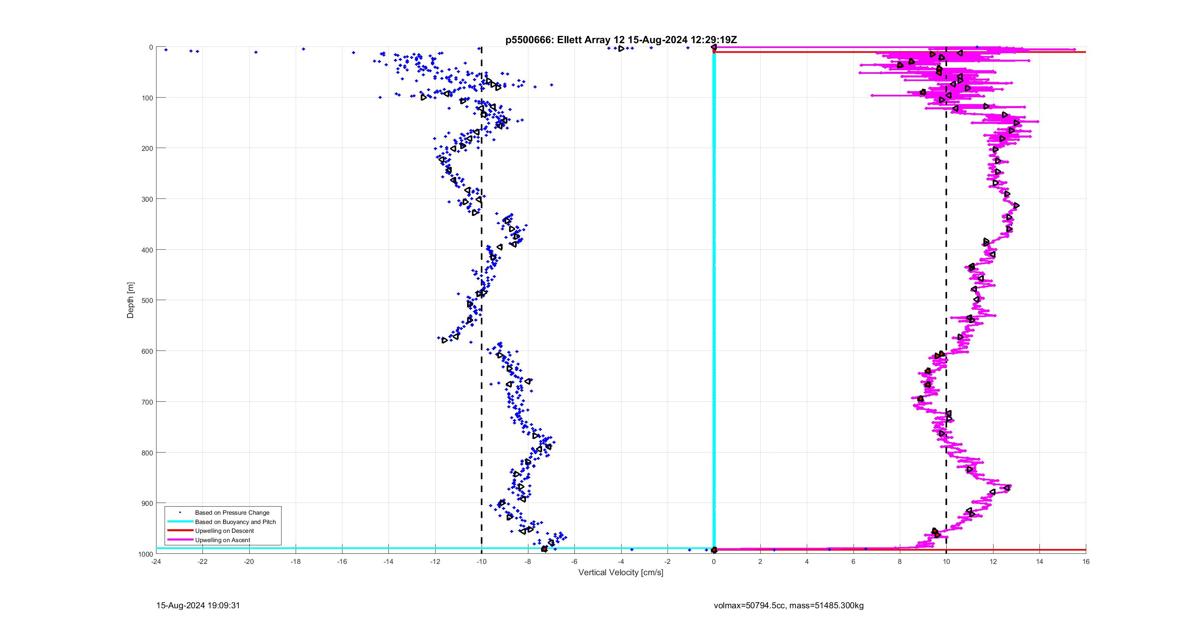The width and height of the screenshot is (1200, 622).
Task: Click the x-axis tick label '-16'
Action: pyautogui.click(x=342, y=561)
